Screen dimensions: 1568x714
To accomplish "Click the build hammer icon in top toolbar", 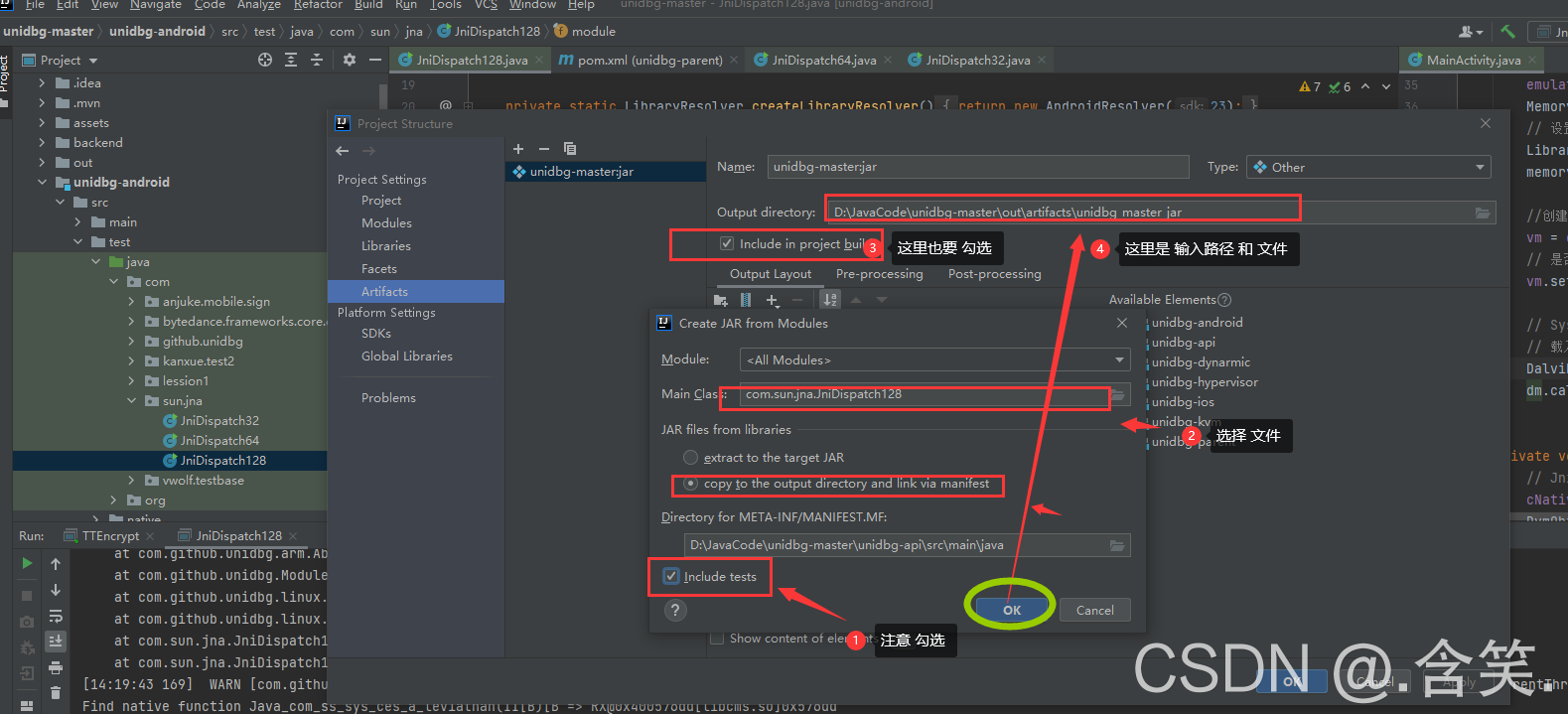I will coord(1507,32).
